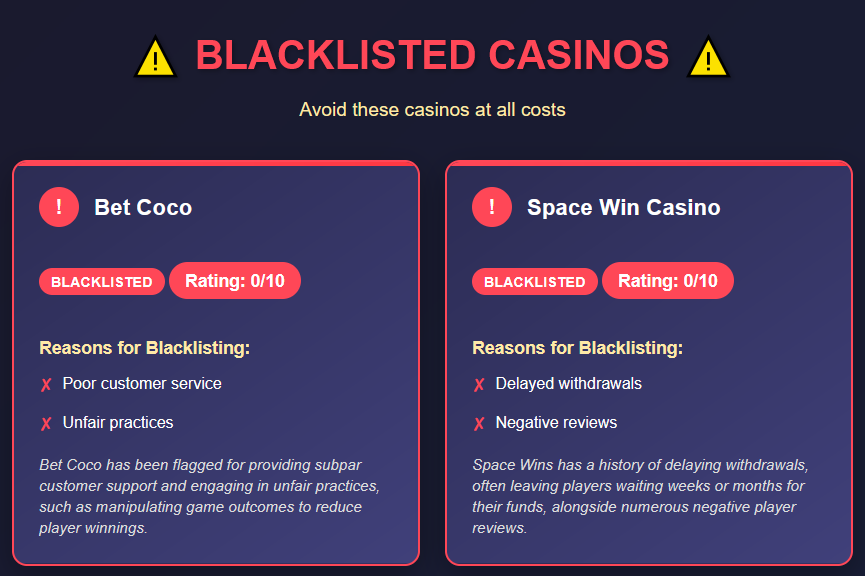Image resolution: width=865 pixels, height=576 pixels.
Task: Click the BLACKLISTED CASINOS page title
Action: 432,56
